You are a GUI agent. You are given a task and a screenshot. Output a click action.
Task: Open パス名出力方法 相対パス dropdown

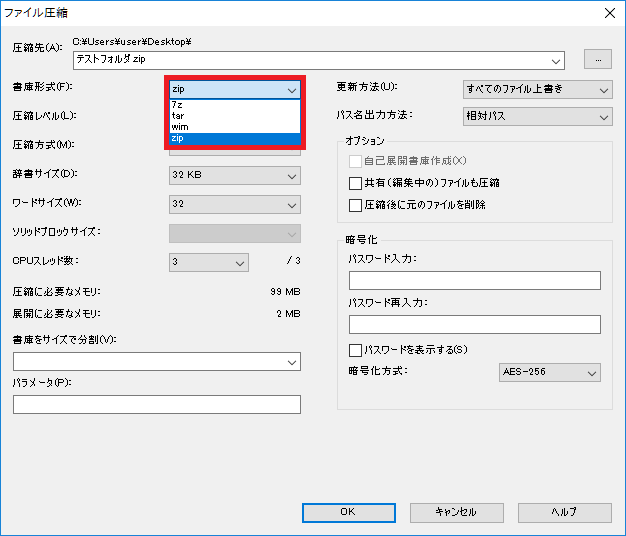537,116
